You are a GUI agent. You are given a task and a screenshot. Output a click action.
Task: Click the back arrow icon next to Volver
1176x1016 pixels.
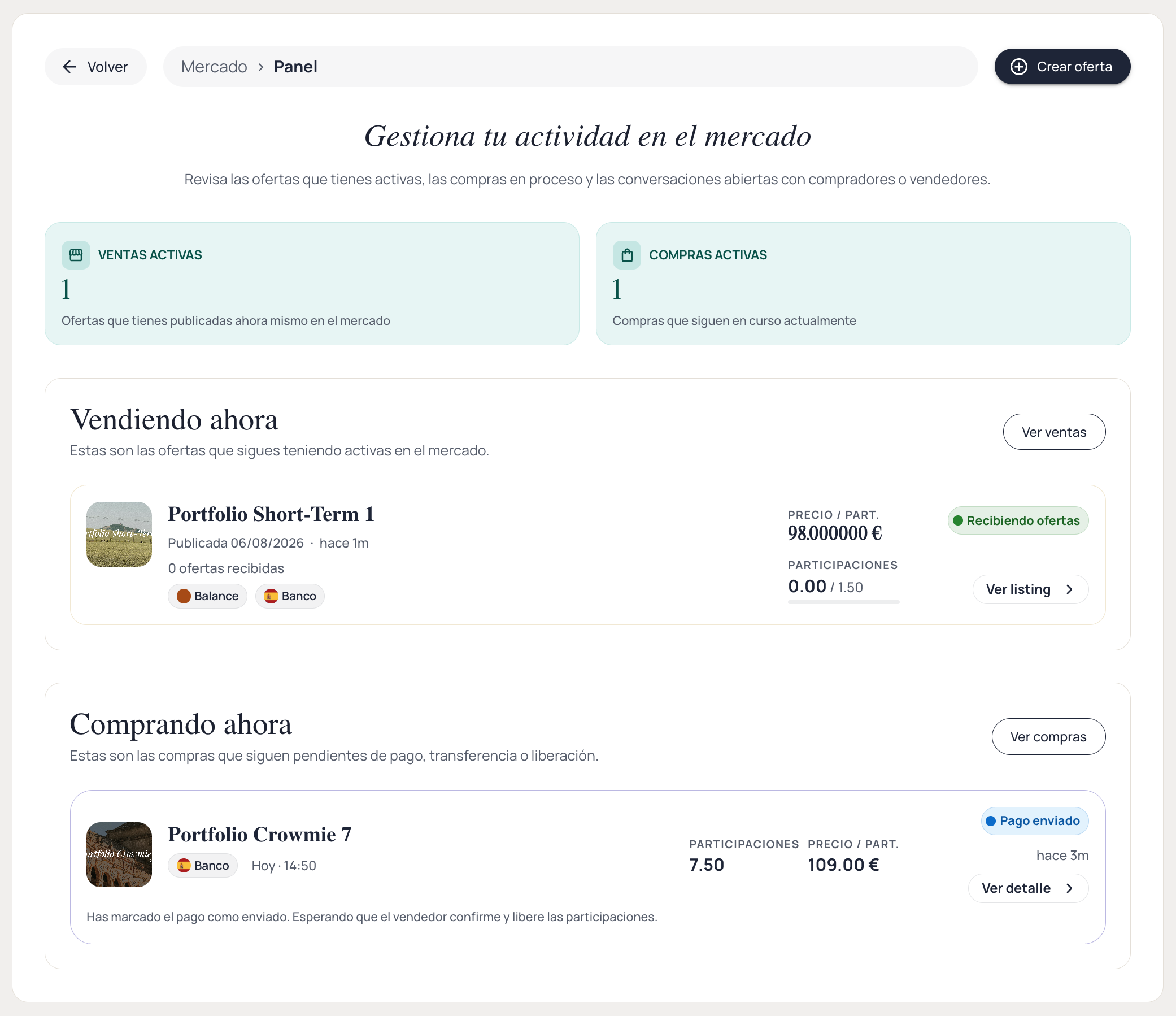pyautogui.click(x=70, y=67)
